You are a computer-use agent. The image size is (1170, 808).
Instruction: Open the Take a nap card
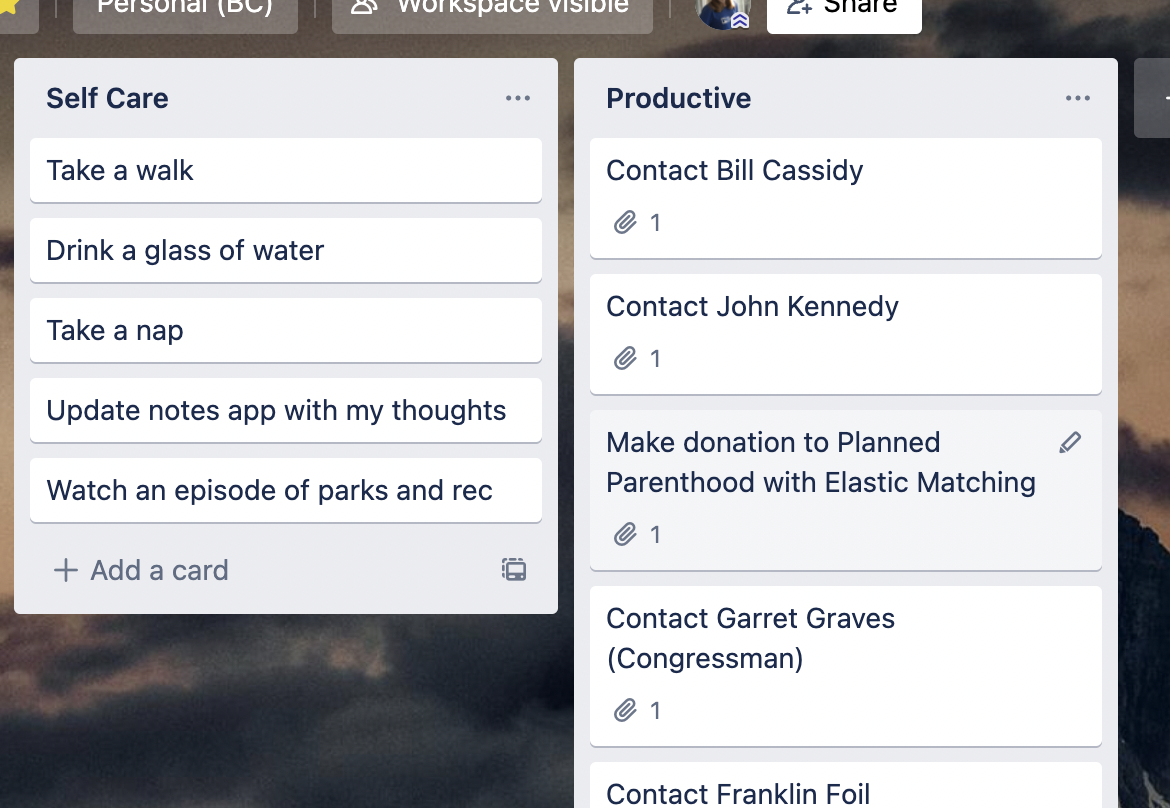pos(286,330)
